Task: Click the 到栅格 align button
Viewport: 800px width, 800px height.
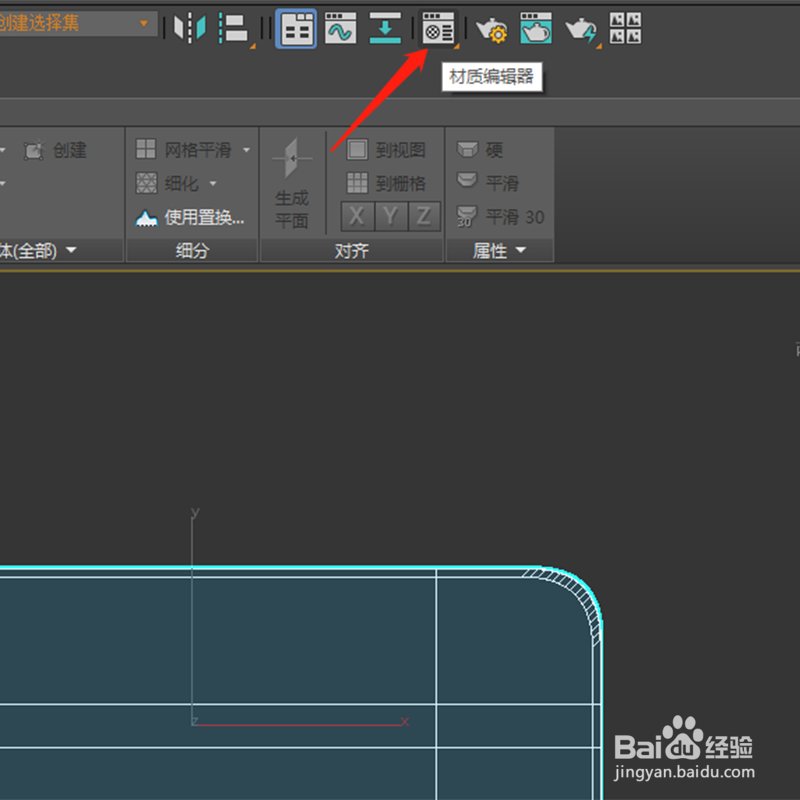Action: click(x=386, y=183)
